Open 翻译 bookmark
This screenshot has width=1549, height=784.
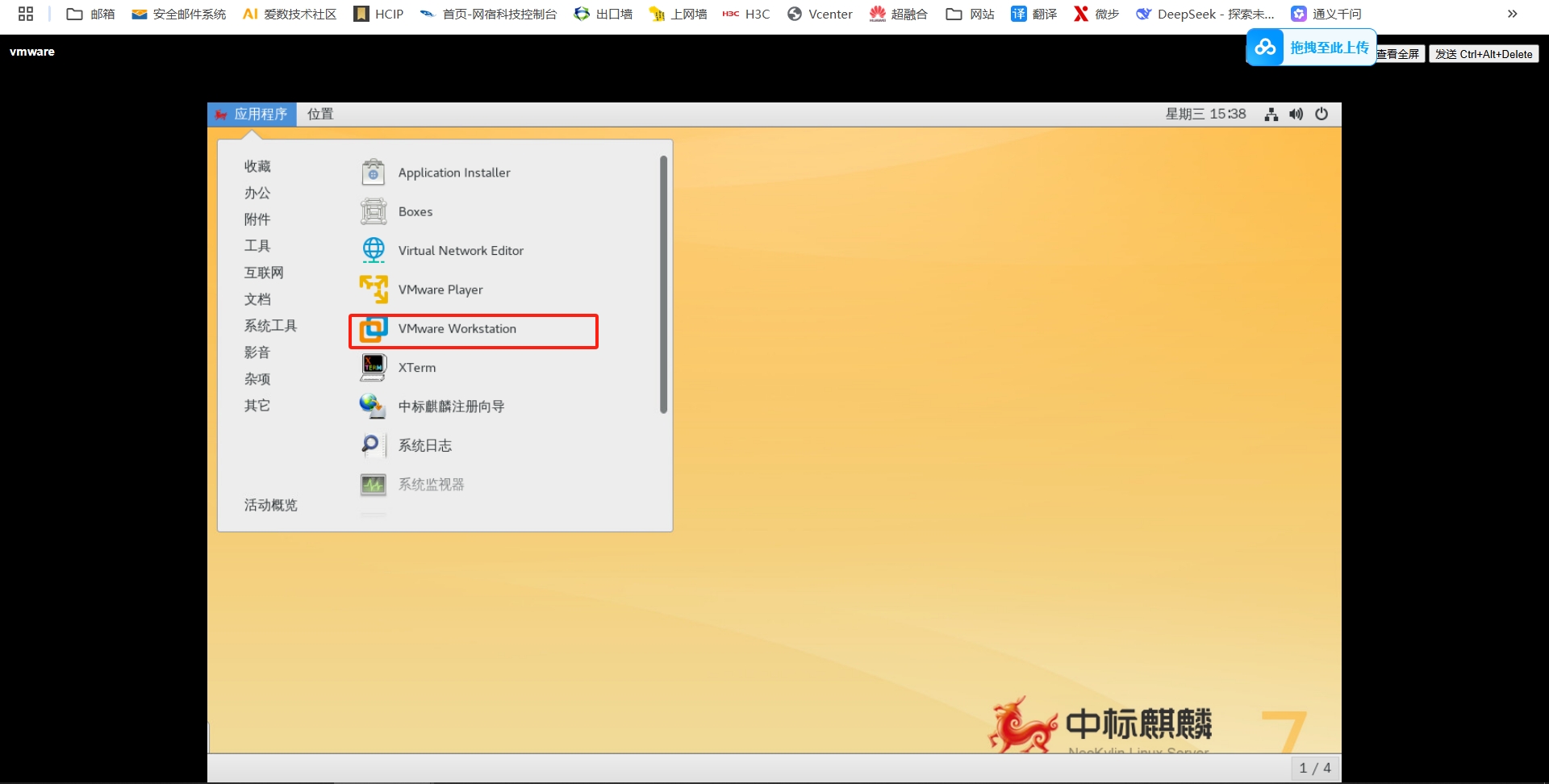click(x=1033, y=14)
